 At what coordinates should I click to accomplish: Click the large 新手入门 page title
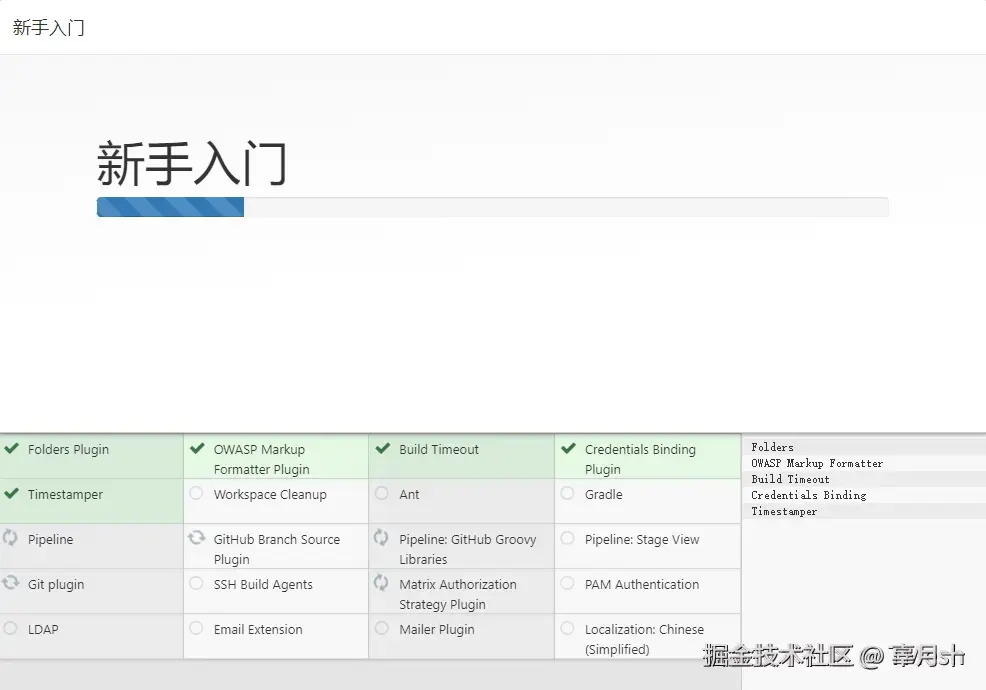click(x=191, y=162)
